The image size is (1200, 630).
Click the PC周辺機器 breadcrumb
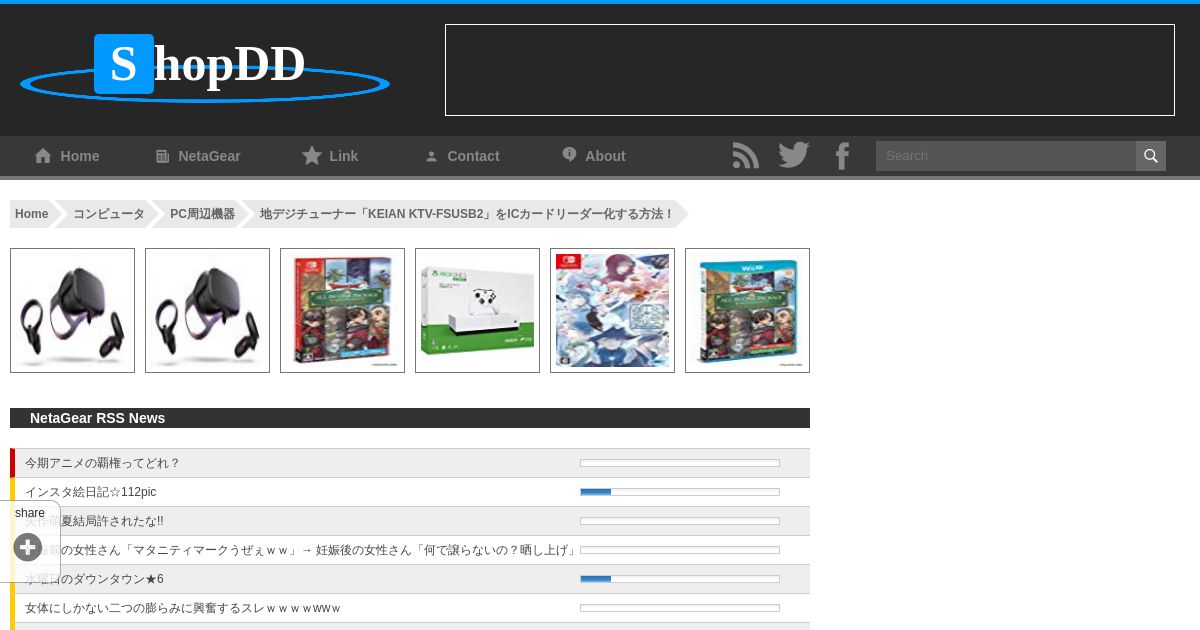(x=202, y=214)
